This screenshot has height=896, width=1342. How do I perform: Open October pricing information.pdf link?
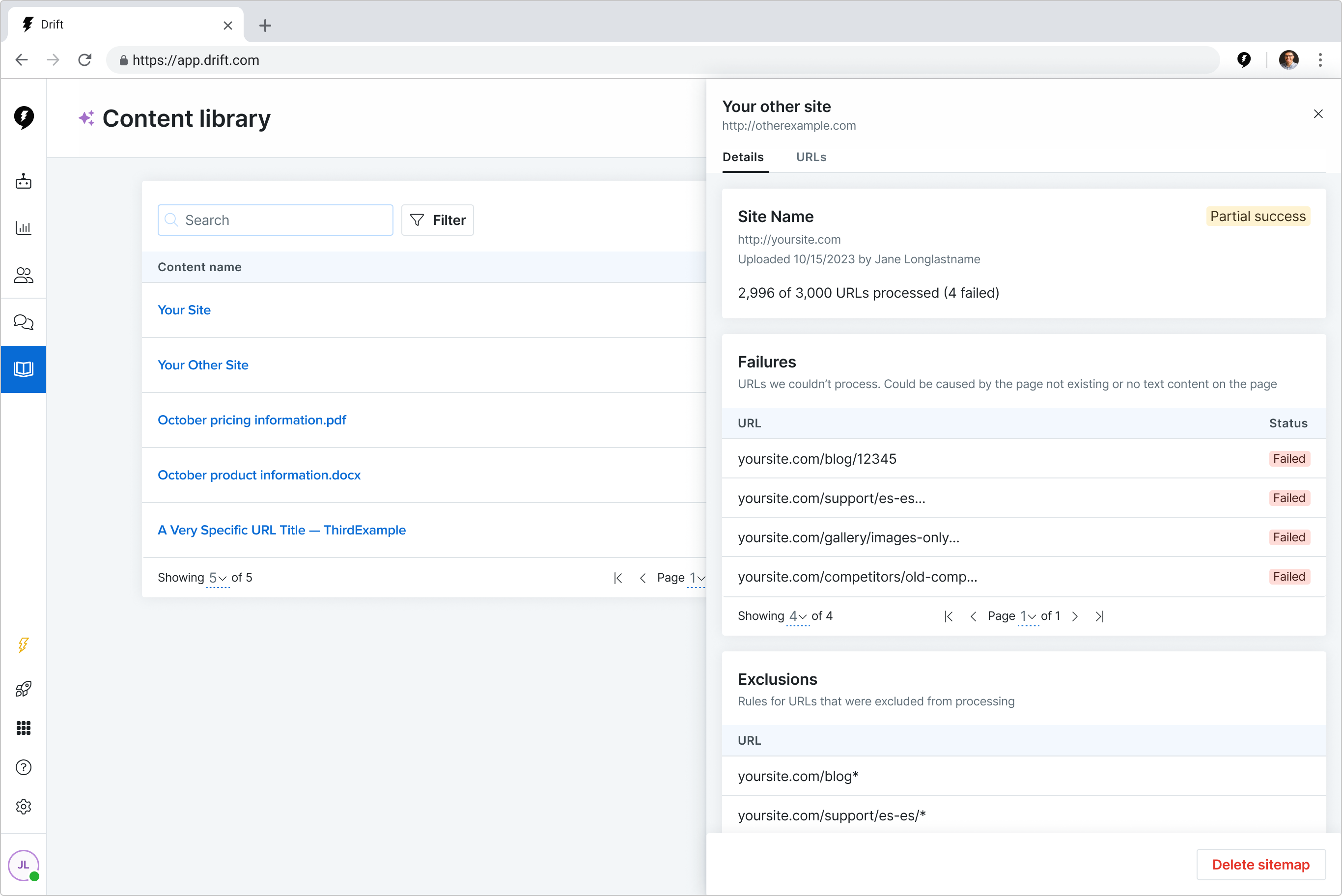click(252, 420)
